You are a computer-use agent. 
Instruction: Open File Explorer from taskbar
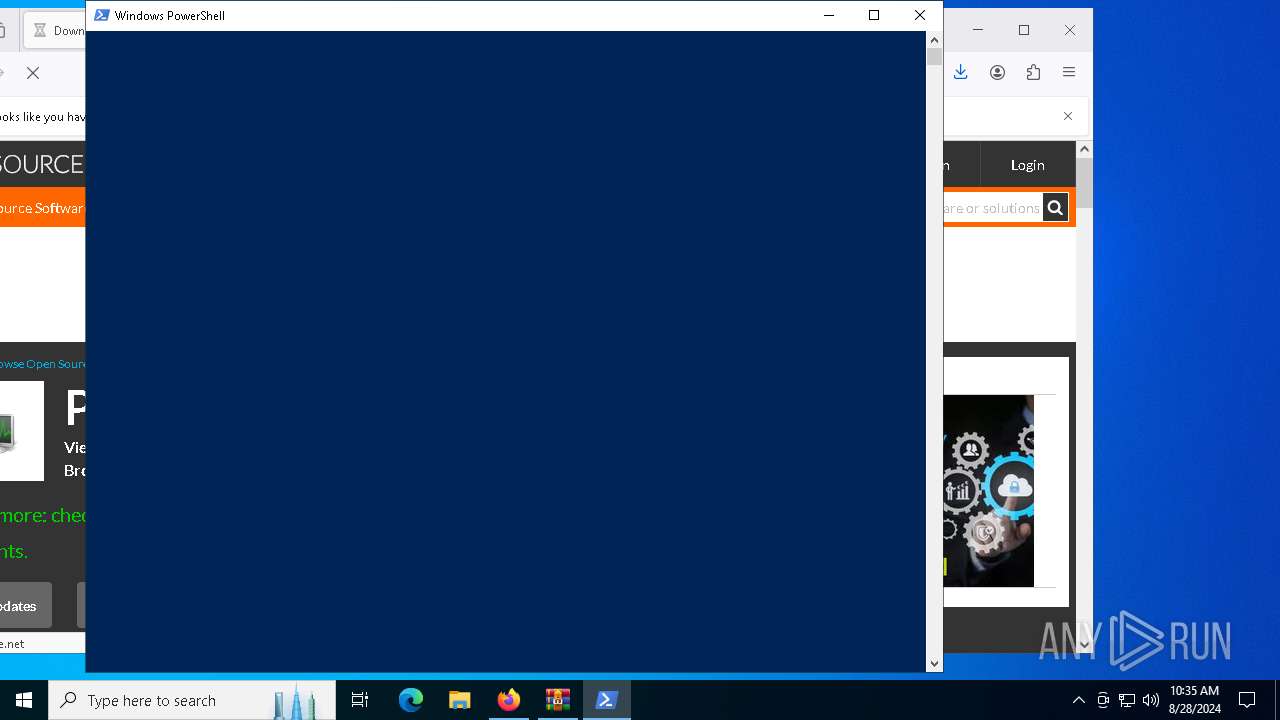460,700
